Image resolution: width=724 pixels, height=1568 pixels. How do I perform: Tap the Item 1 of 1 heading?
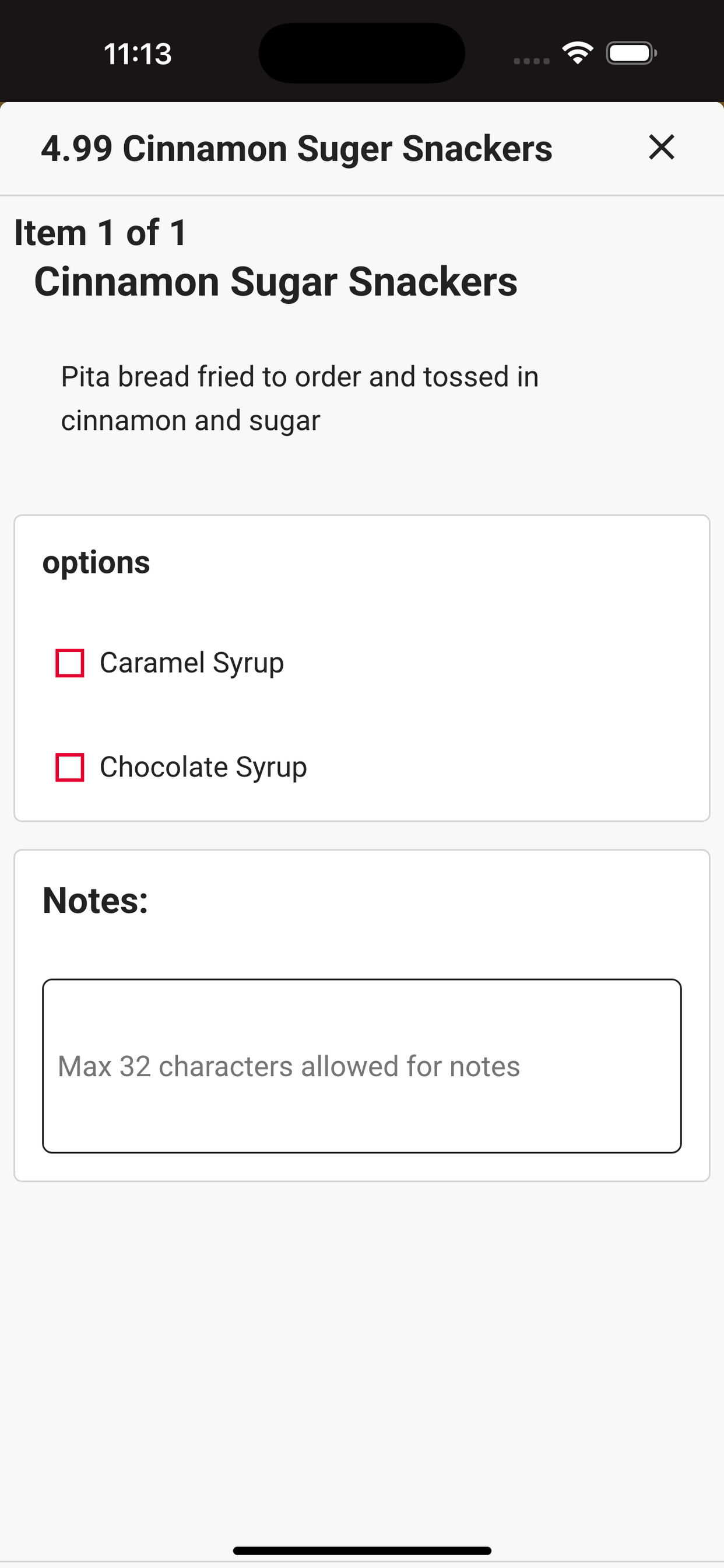tap(101, 233)
